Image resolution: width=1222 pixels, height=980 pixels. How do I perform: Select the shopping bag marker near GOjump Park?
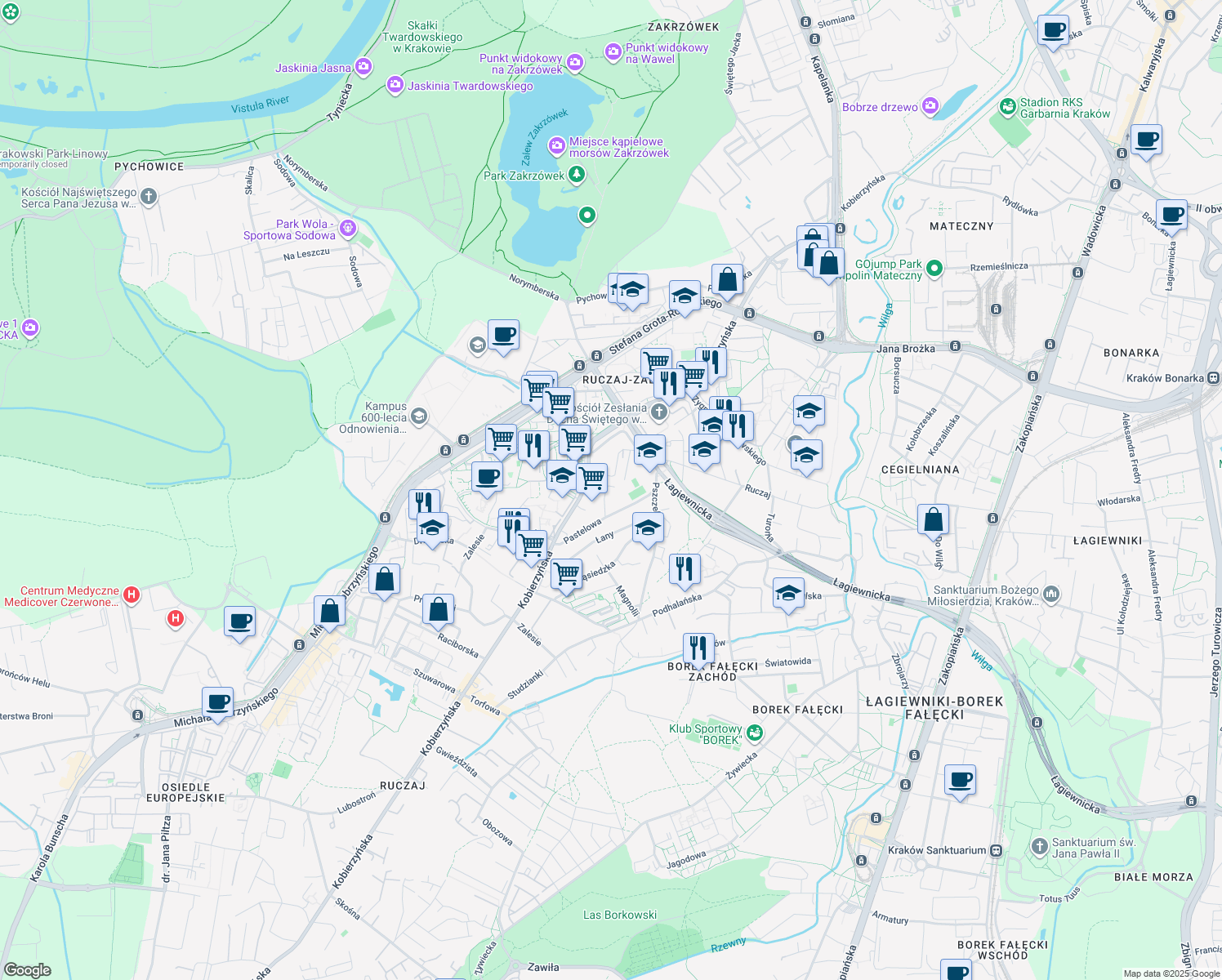827,263
